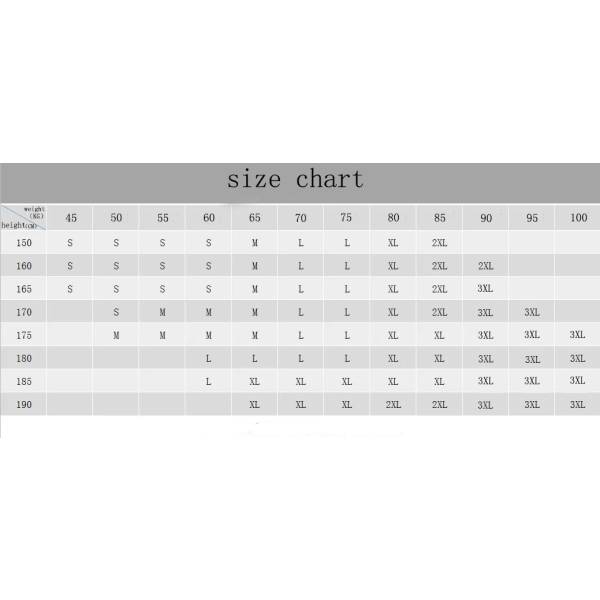Select the 2XL cell at height 160, weight 90
This screenshot has height=600, width=600.
coord(486,266)
